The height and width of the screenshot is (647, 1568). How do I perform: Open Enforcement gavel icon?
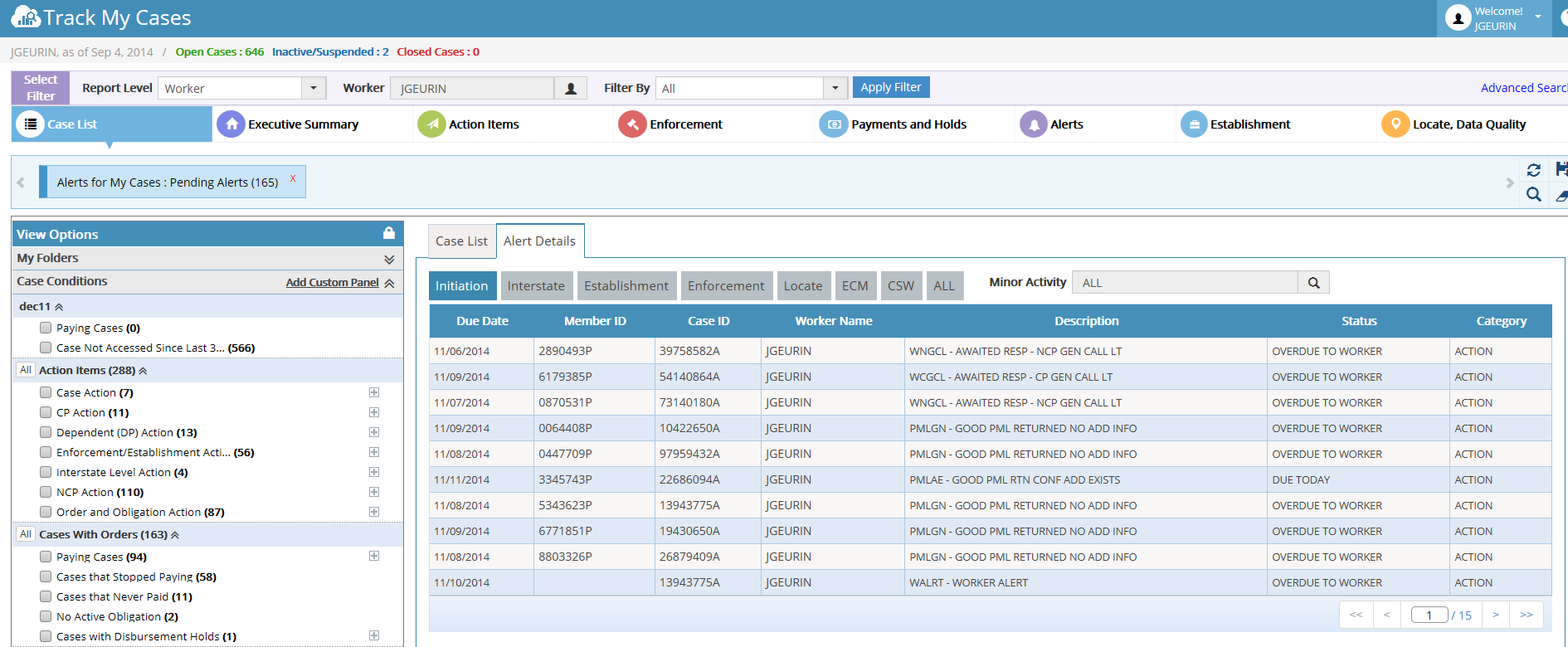point(632,124)
